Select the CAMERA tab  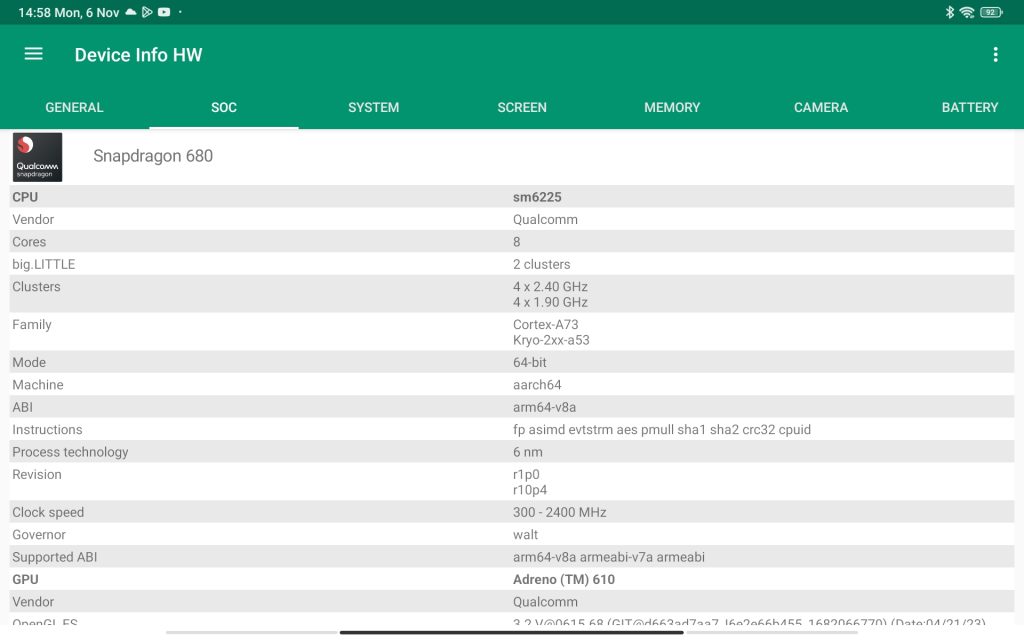pyautogui.click(x=821, y=107)
